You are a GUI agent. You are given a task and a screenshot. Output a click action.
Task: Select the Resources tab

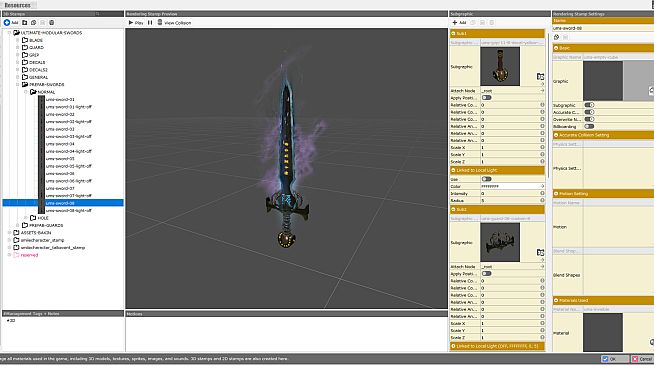pyautogui.click(x=18, y=5)
